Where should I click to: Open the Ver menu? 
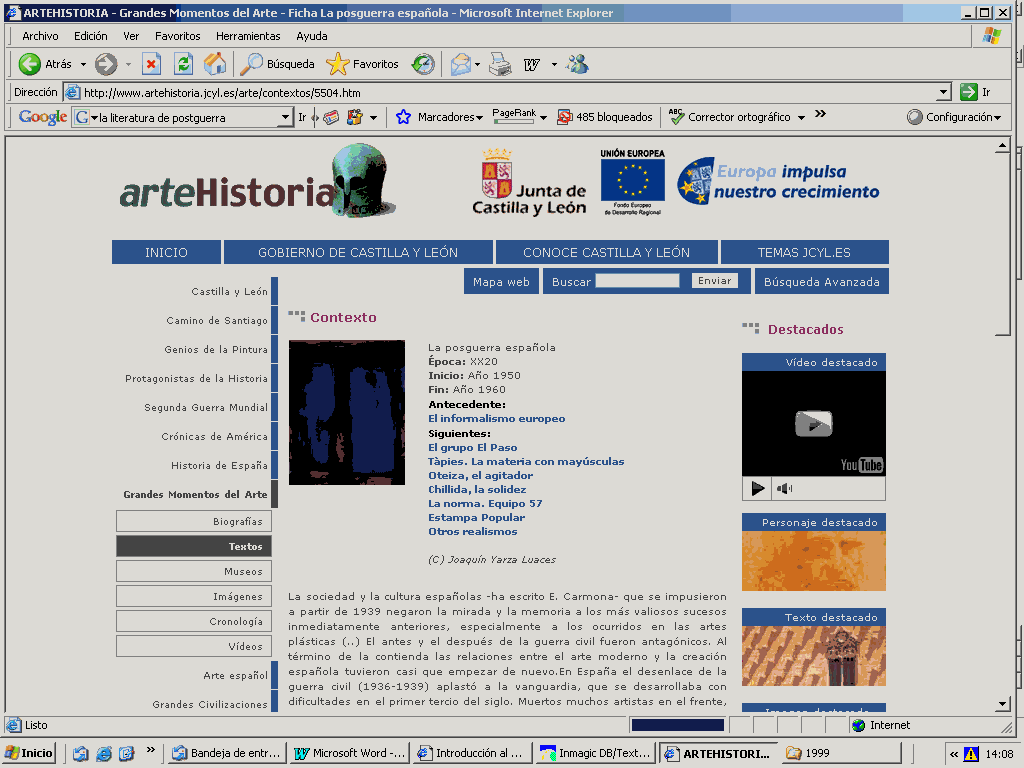pyautogui.click(x=131, y=36)
